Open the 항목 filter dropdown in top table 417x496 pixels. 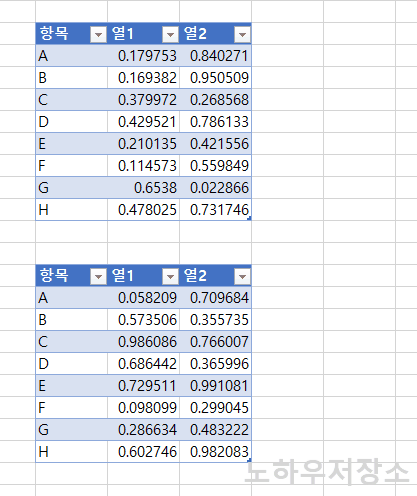point(98,34)
